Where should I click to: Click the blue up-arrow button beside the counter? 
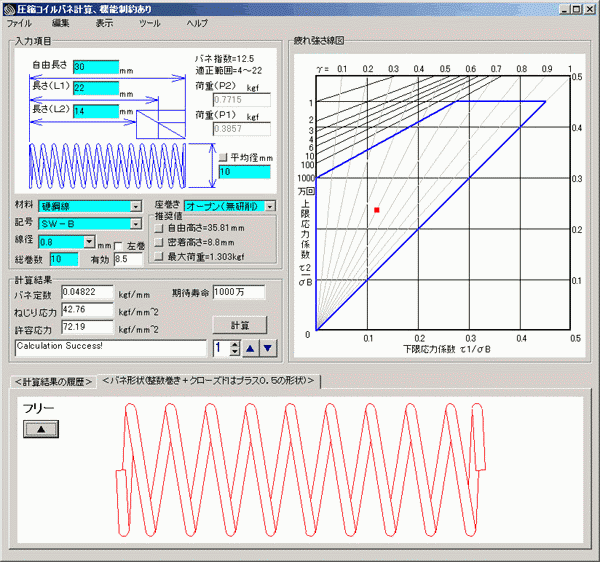tap(252, 348)
